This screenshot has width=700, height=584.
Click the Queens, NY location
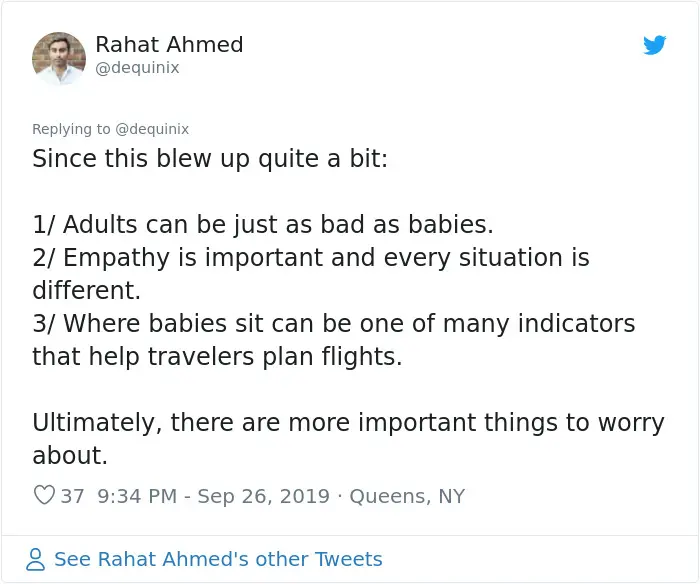pos(407,496)
